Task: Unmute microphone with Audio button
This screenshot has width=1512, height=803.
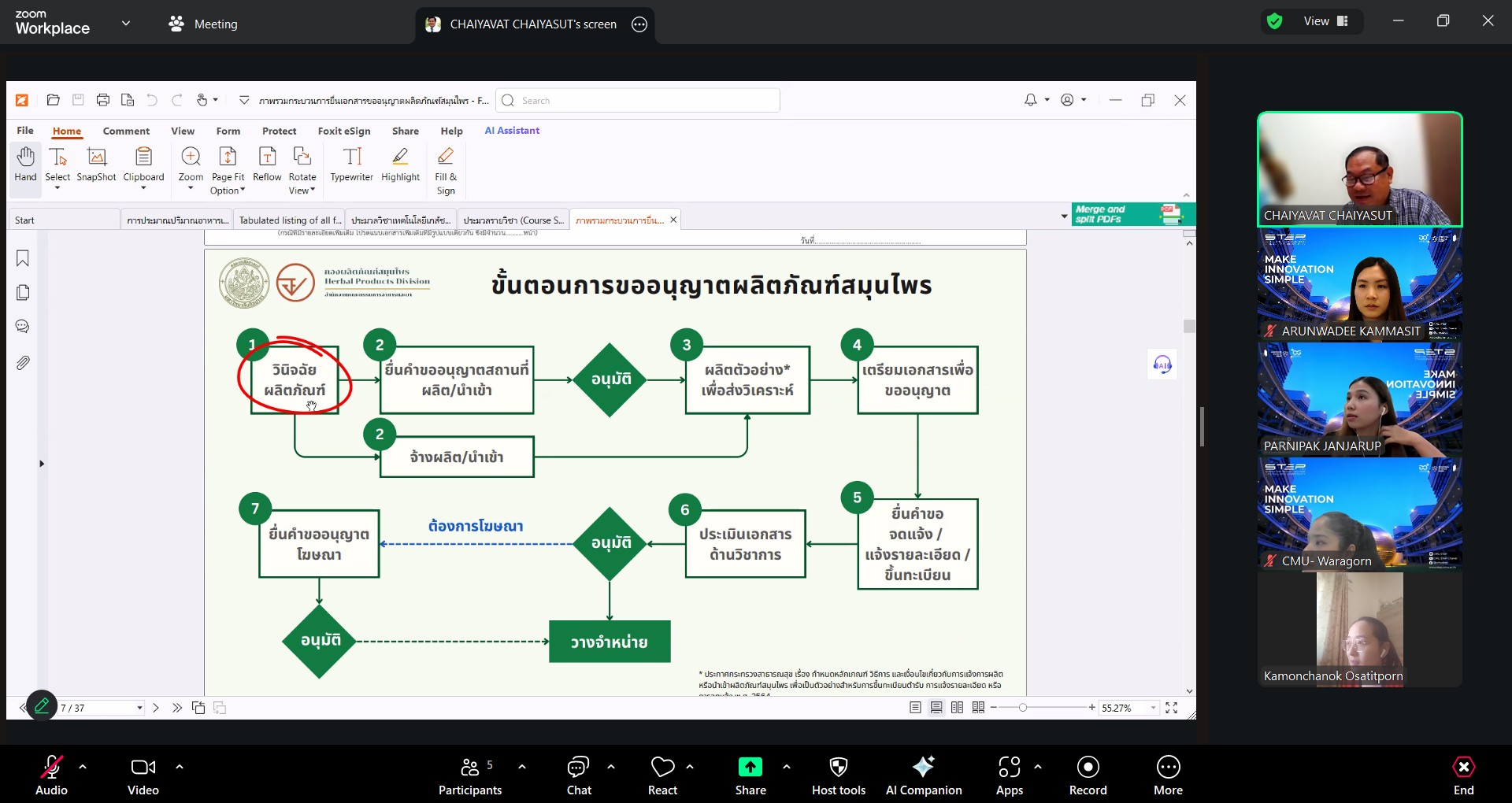Action: point(51,775)
